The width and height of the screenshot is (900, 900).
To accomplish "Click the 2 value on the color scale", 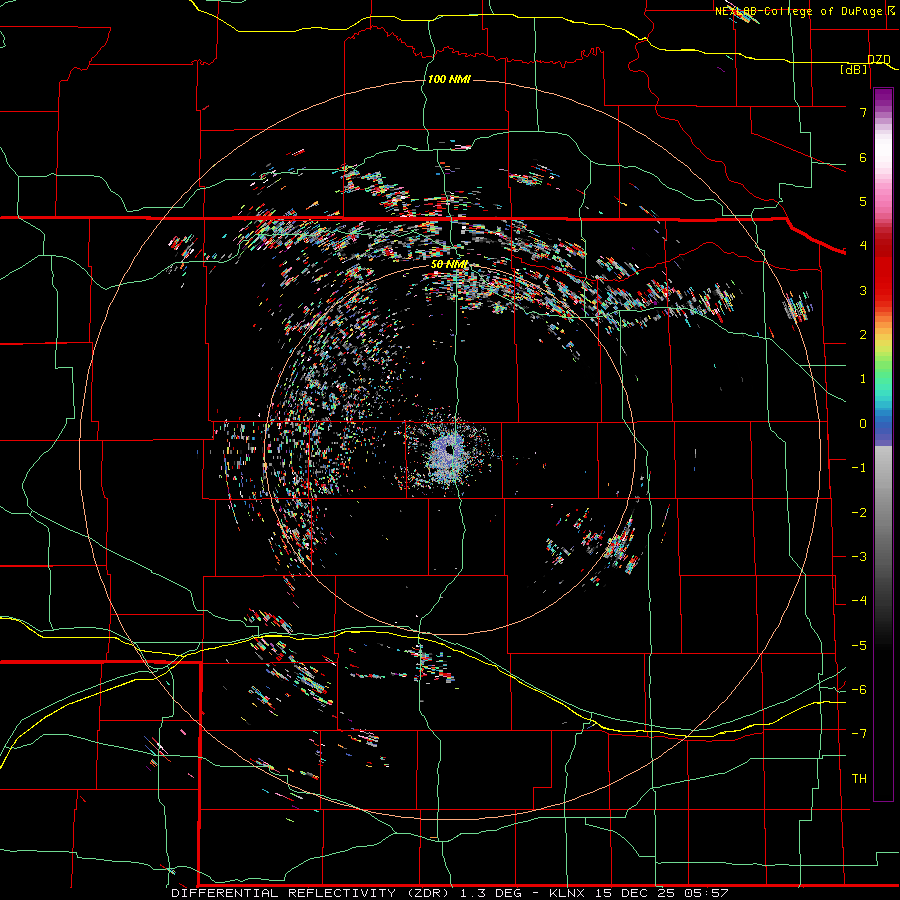I will tap(863, 335).
